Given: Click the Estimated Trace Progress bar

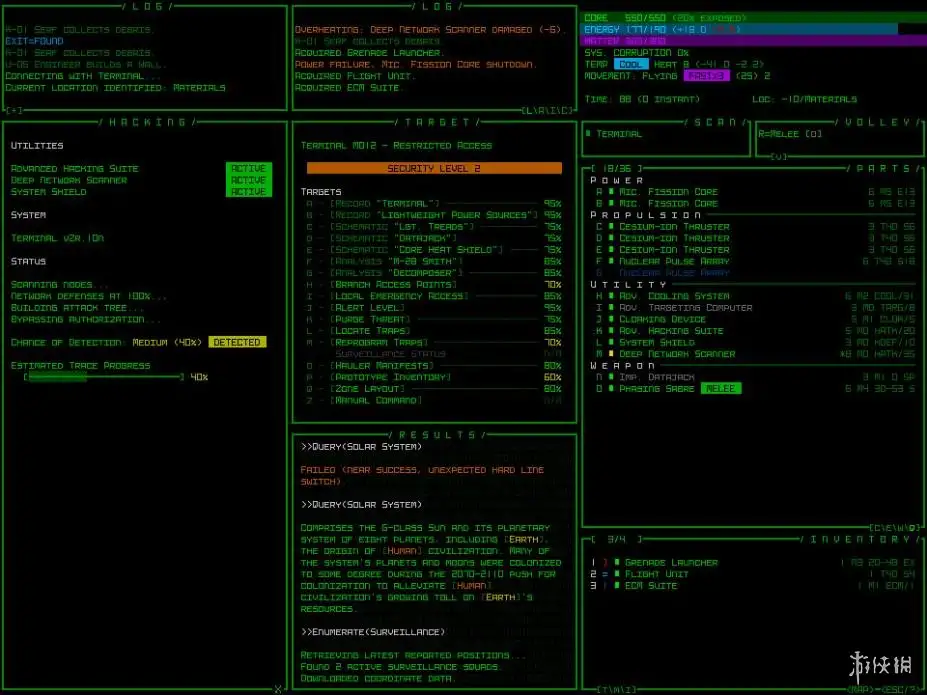Looking at the screenshot, I should click(104, 377).
